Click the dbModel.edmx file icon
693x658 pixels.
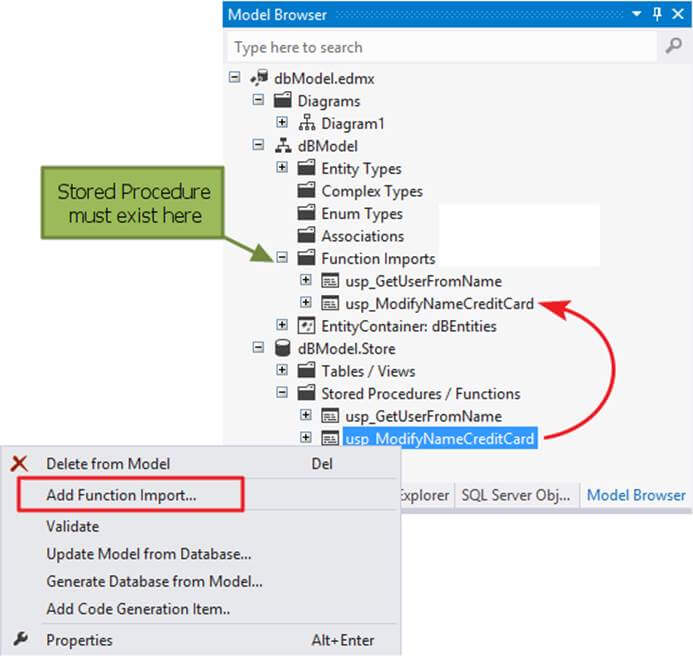[261, 78]
